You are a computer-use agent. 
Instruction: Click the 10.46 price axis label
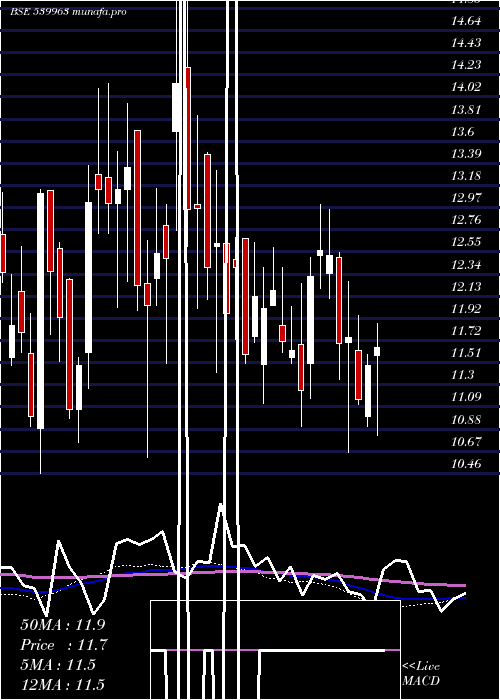(x=467, y=464)
